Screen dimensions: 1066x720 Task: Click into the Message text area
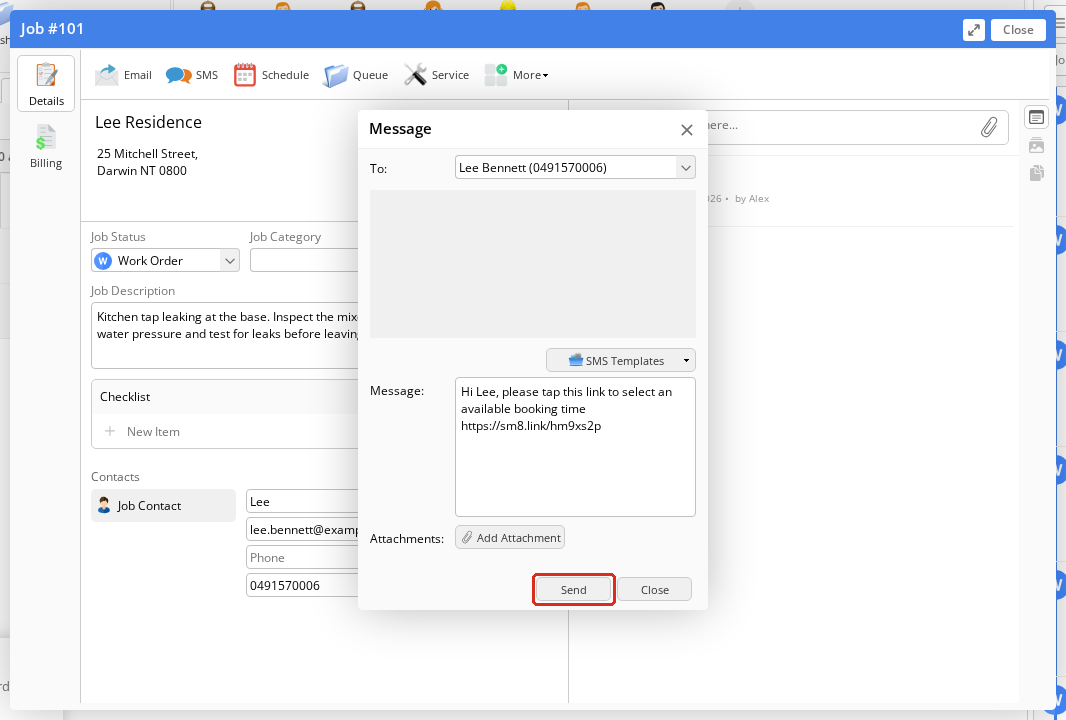575,447
